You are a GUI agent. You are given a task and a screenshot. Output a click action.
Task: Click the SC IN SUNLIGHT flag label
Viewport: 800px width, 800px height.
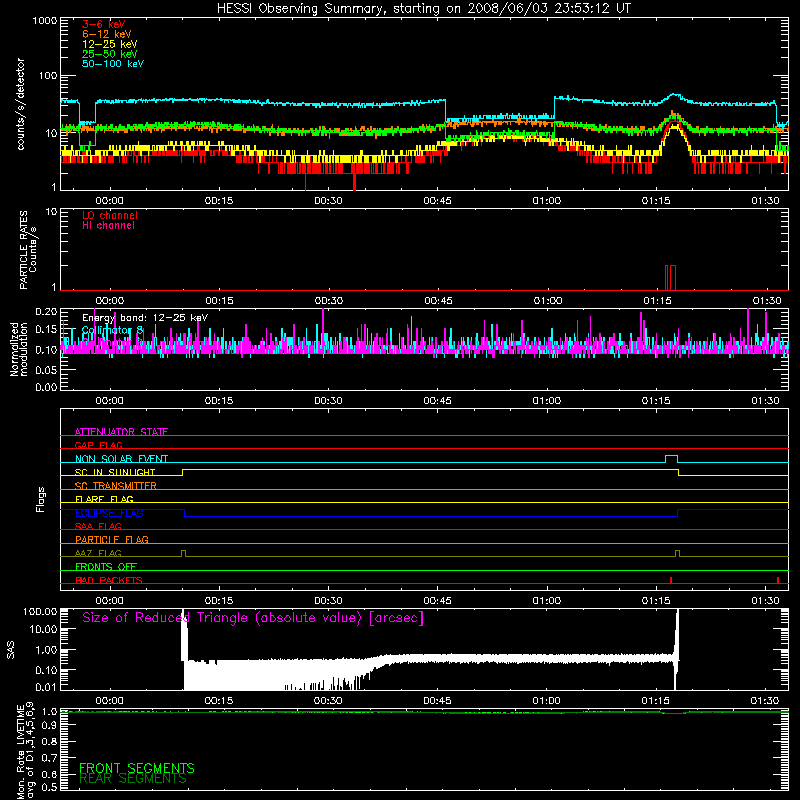pos(115,472)
